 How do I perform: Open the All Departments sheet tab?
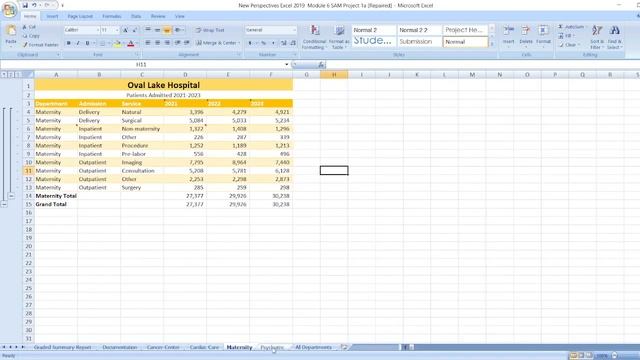point(313,347)
